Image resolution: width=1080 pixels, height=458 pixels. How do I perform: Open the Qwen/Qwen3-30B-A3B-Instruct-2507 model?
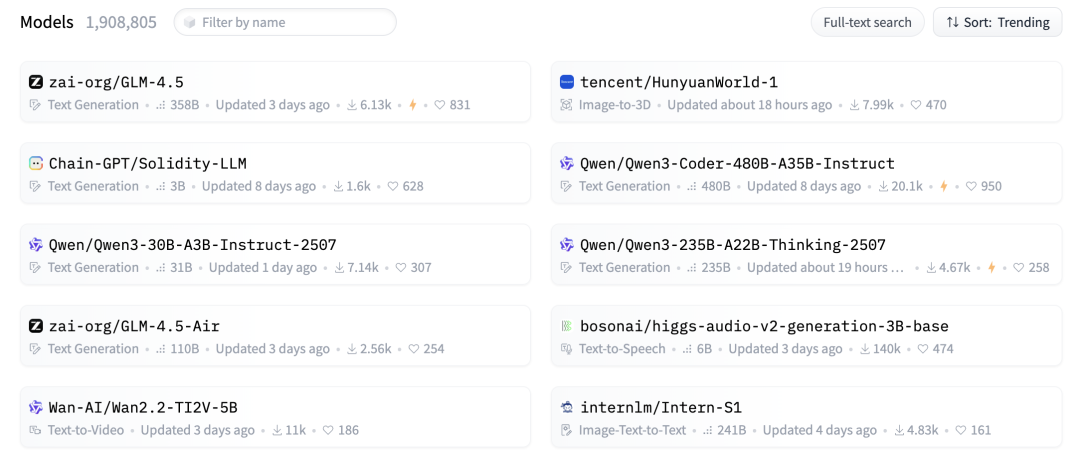coord(192,245)
